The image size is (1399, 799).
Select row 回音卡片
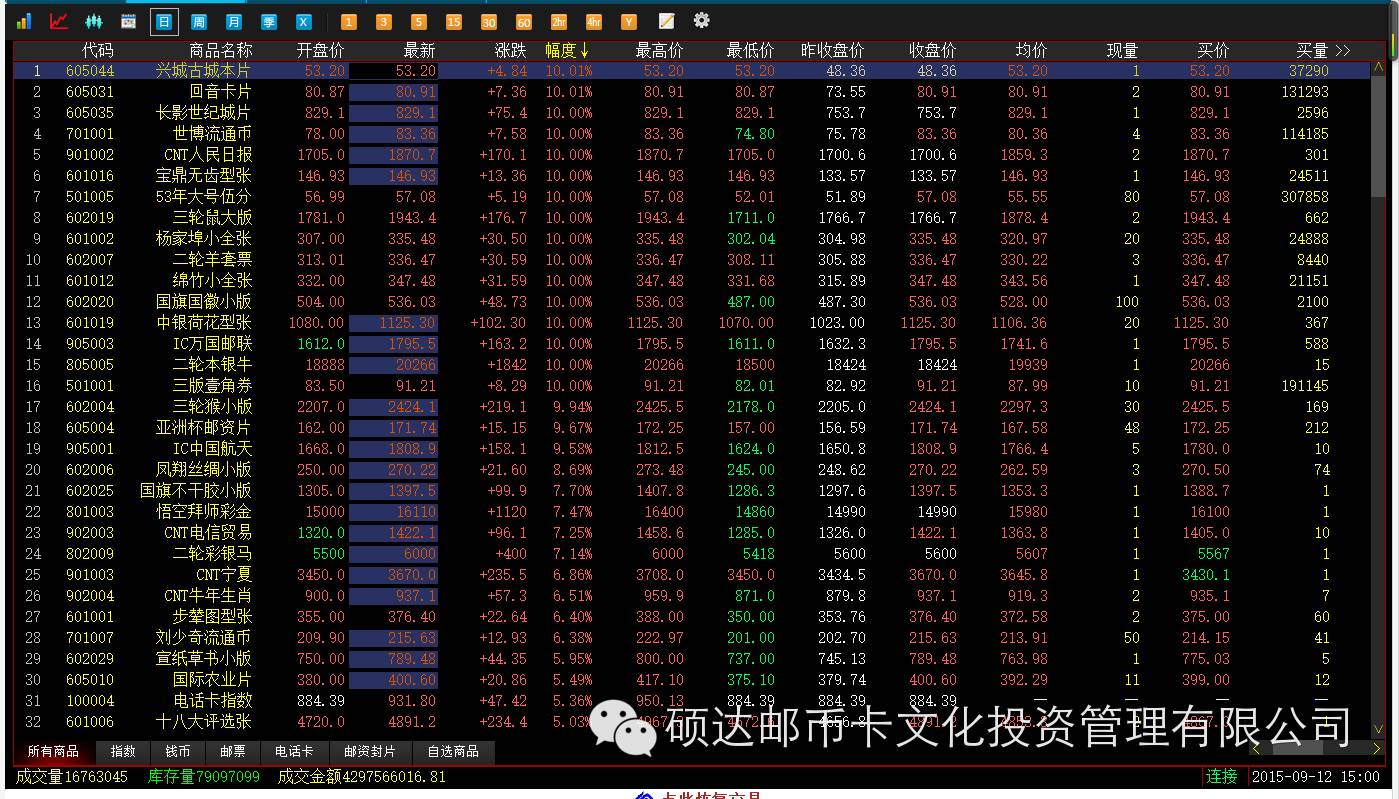691,92
